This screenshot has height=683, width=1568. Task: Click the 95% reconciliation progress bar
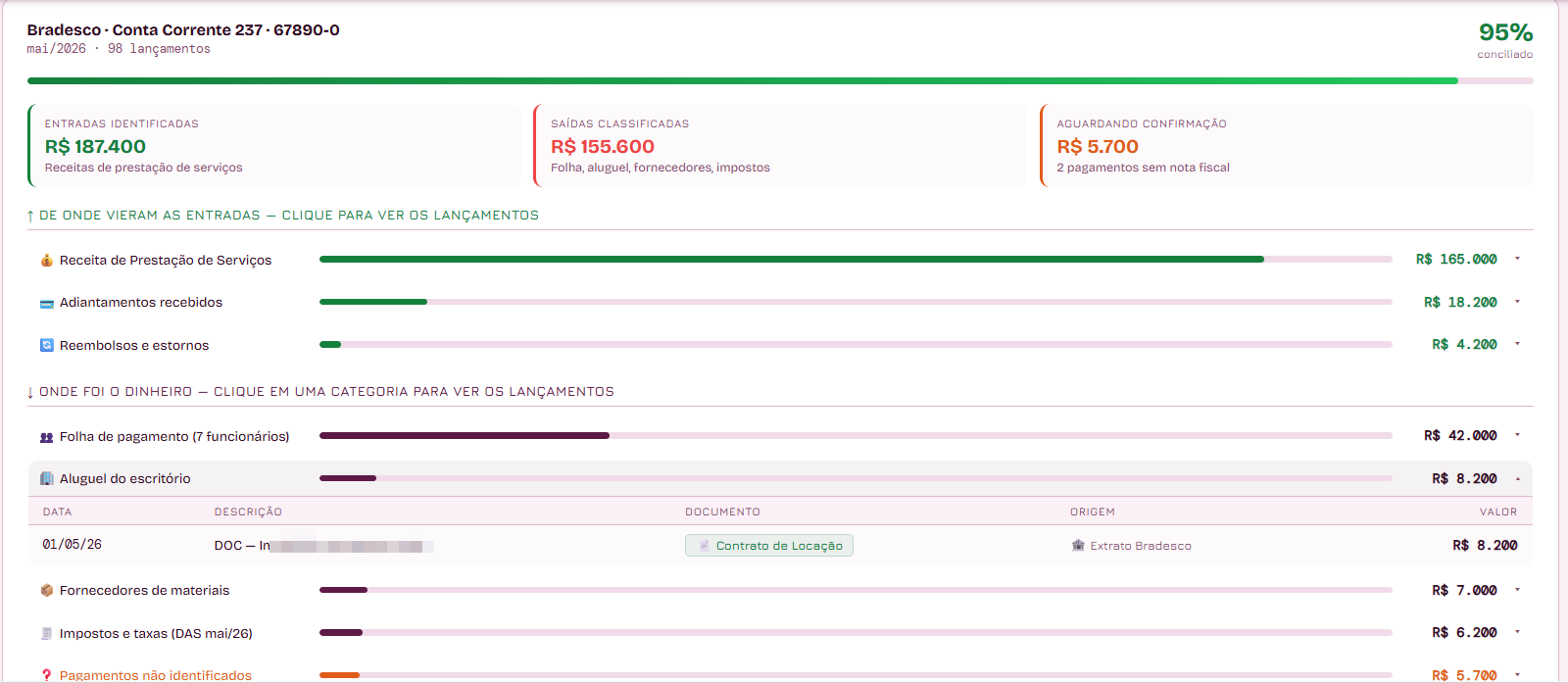tap(780, 80)
